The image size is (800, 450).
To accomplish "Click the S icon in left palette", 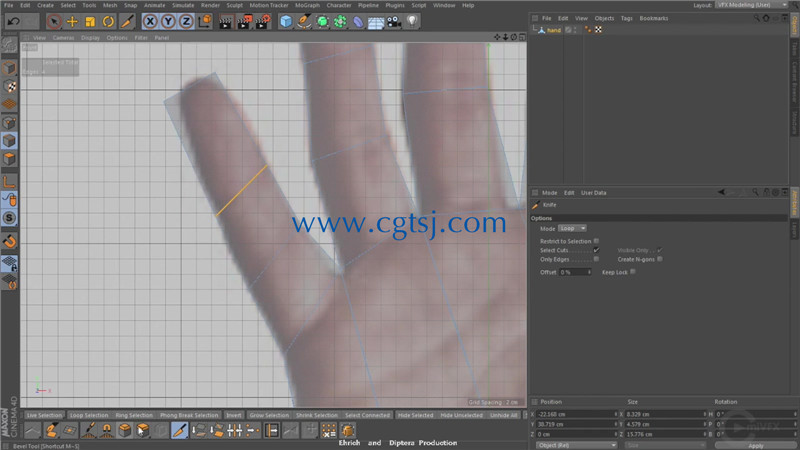I will point(9,218).
